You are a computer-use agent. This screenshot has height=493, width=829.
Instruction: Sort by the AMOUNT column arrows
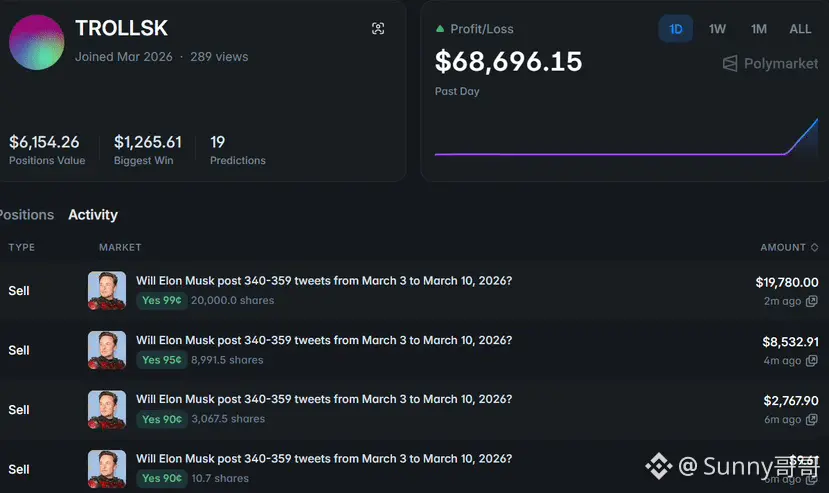click(x=814, y=248)
